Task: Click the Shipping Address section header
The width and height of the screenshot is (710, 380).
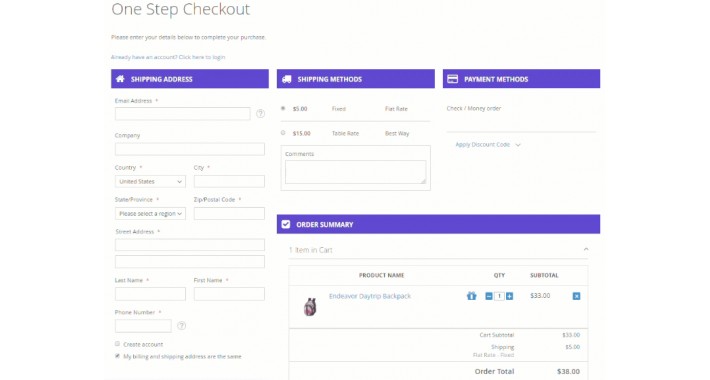Action: [x=190, y=79]
